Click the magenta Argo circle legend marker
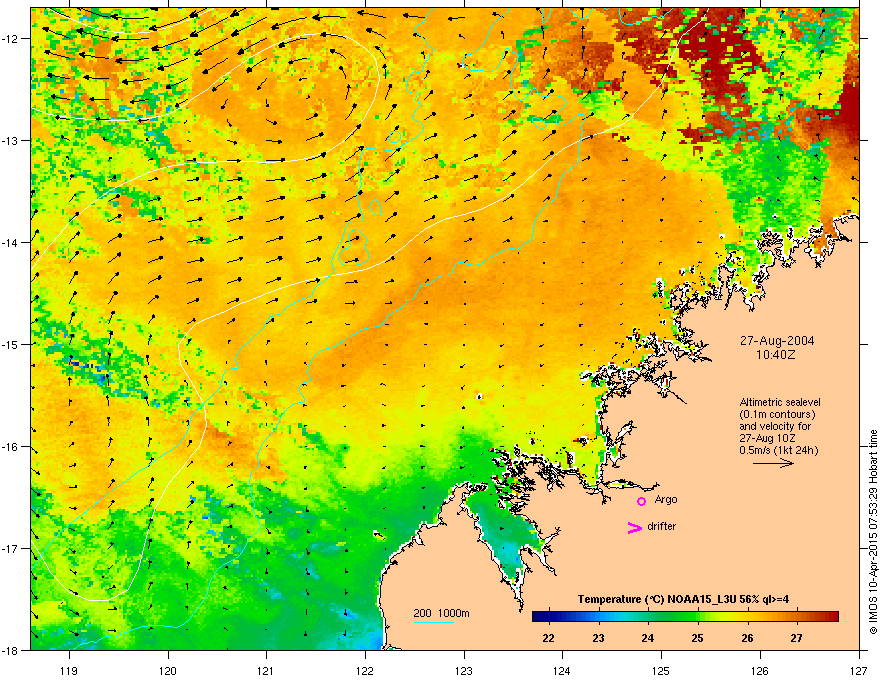 pos(641,501)
